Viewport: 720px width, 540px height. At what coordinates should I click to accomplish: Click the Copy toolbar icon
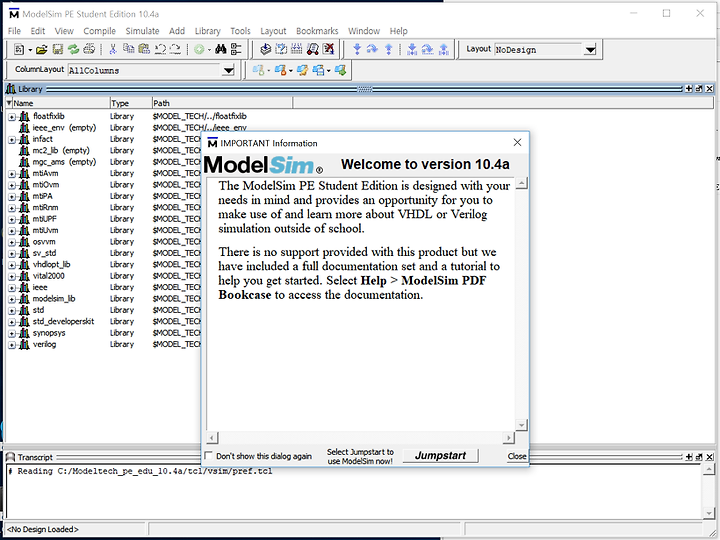point(129,49)
